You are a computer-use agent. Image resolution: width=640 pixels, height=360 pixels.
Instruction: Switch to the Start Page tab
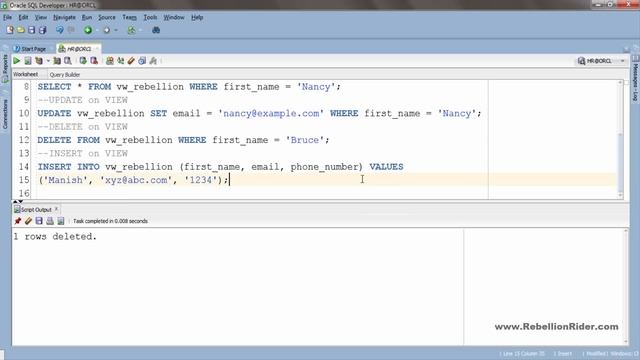click(30, 49)
